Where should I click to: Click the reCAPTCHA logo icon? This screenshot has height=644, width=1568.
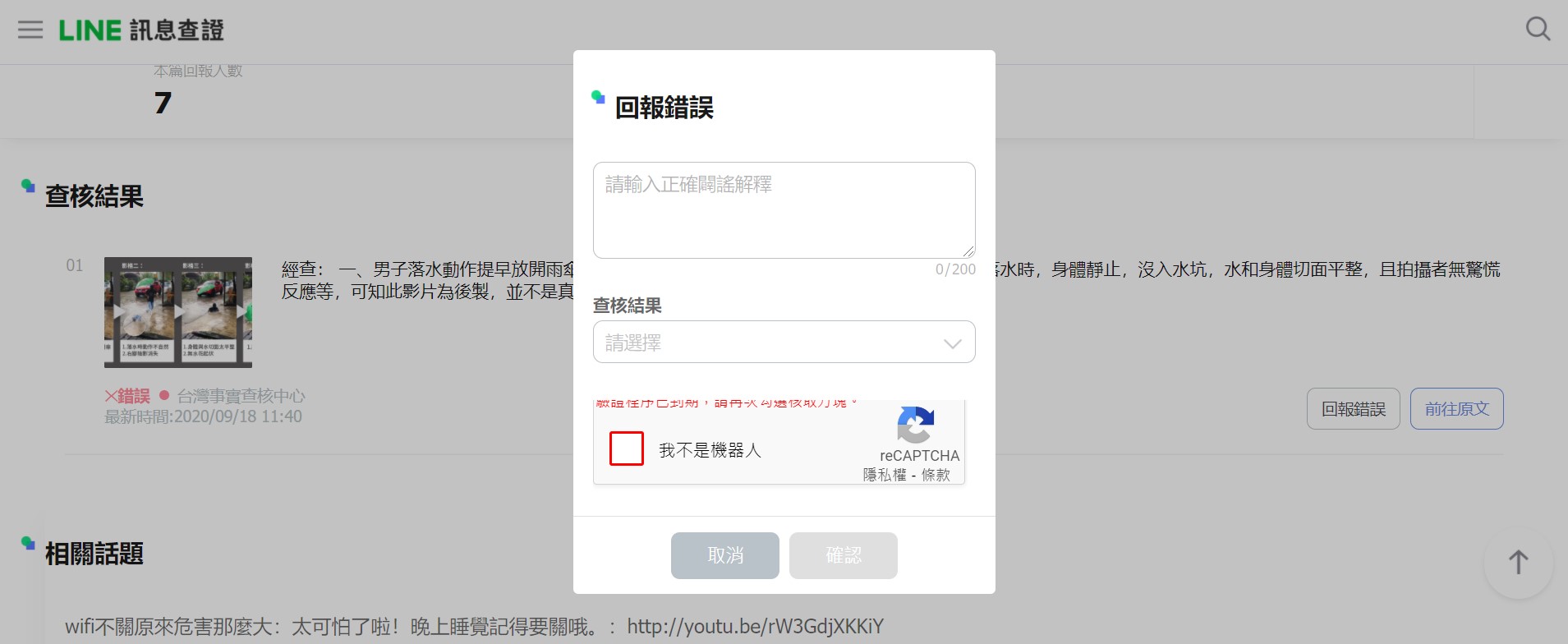(915, 425)
